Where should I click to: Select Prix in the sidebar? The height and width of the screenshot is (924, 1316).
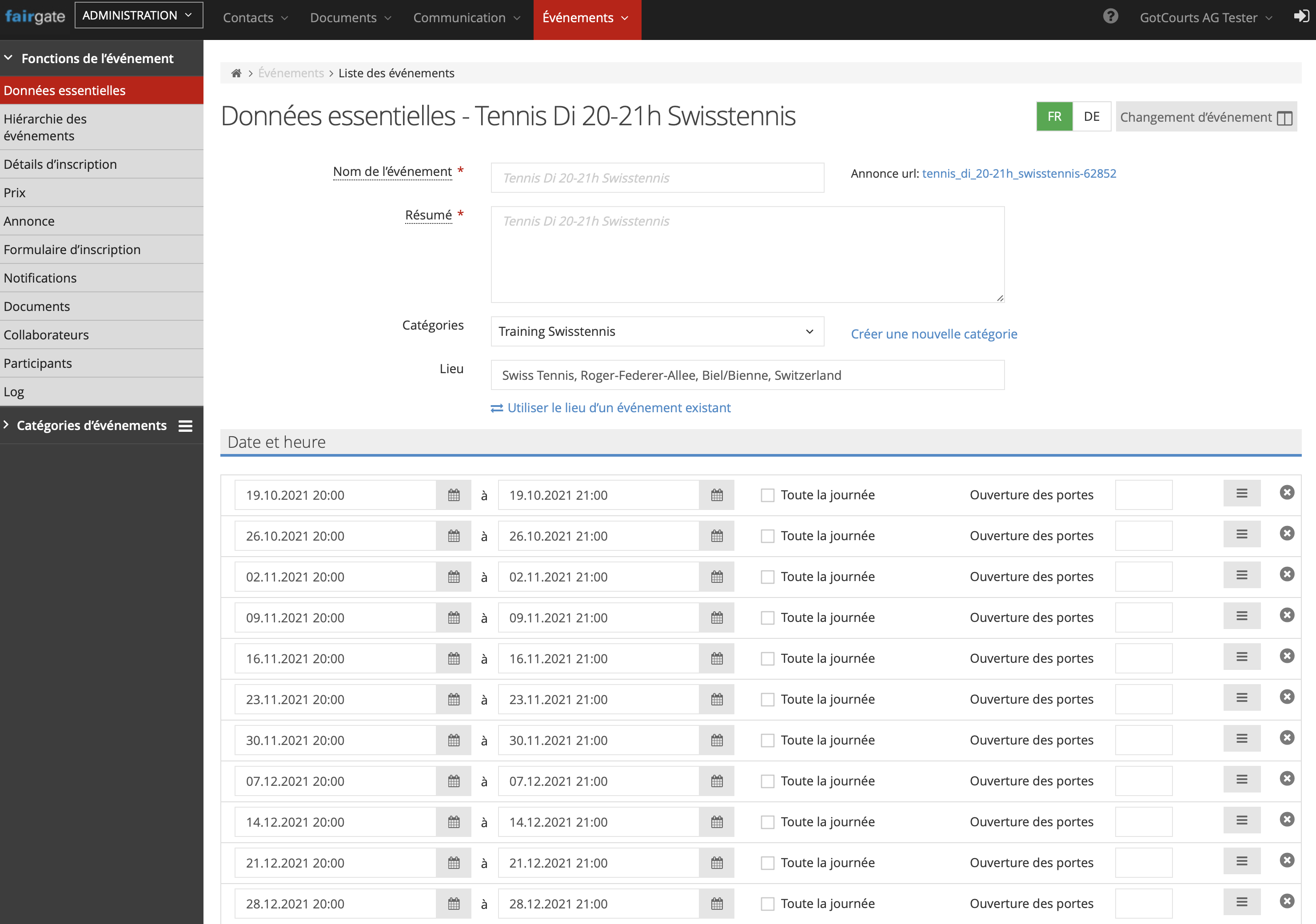click(101, 193)
